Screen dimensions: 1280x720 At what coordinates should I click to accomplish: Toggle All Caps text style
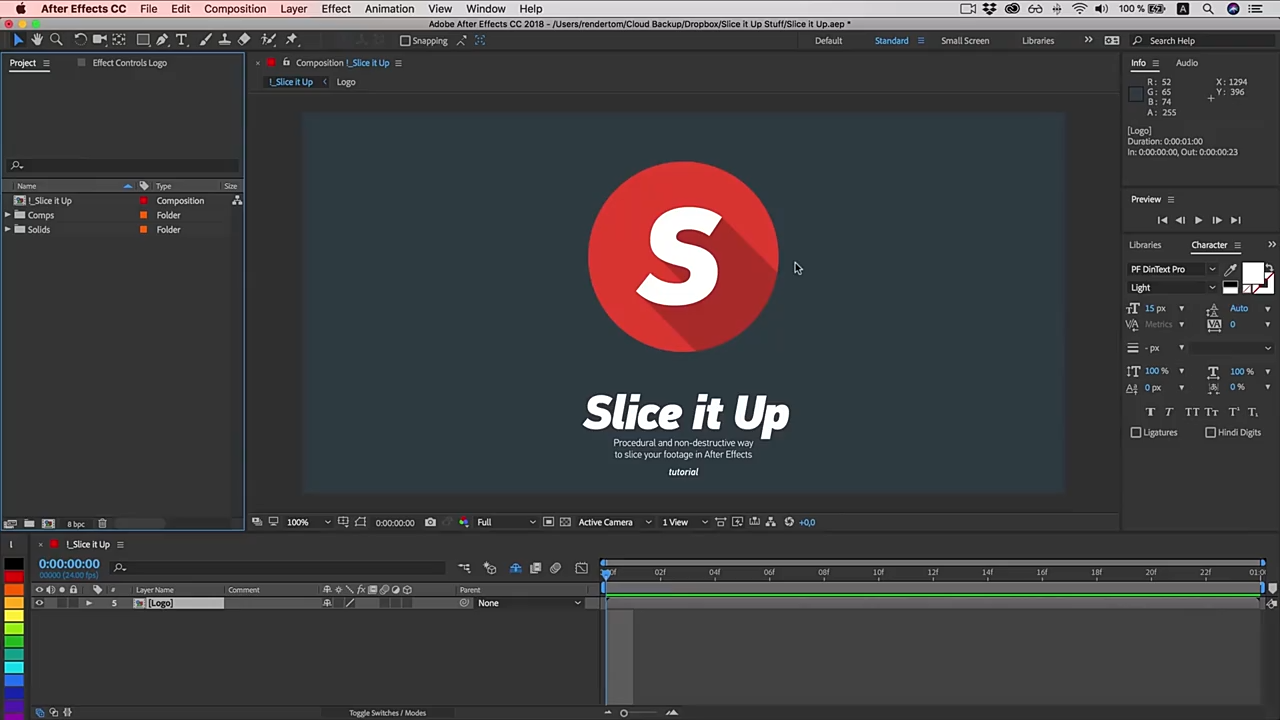(1192, 412)
